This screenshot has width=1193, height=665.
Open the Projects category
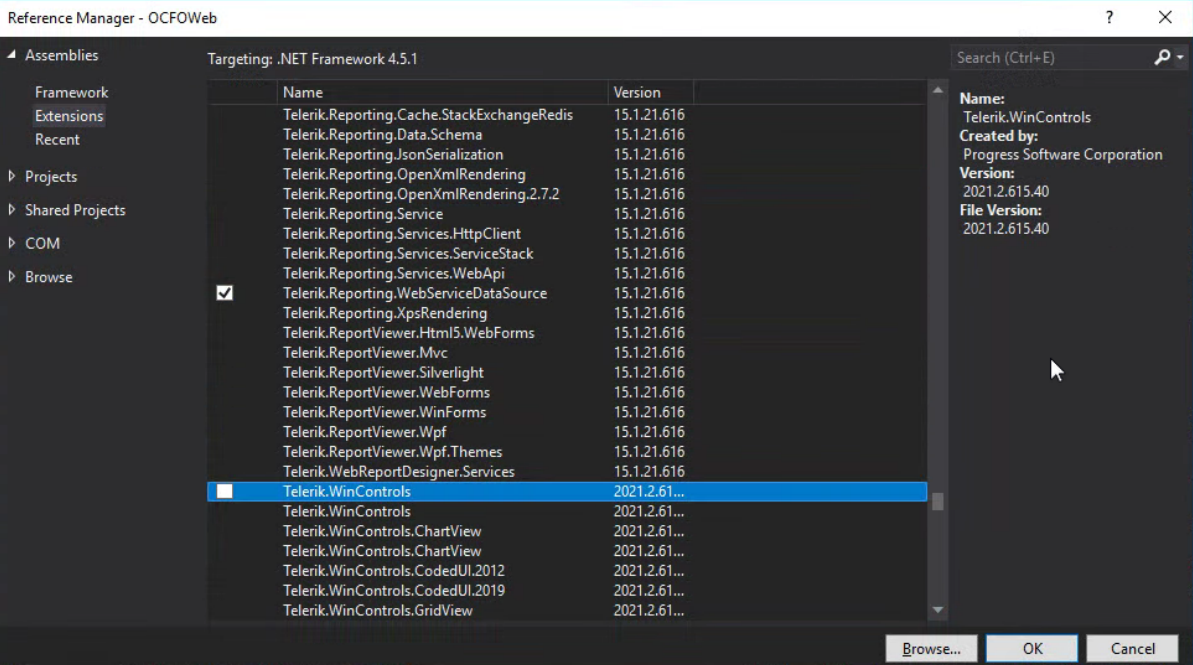coord(51,177)
